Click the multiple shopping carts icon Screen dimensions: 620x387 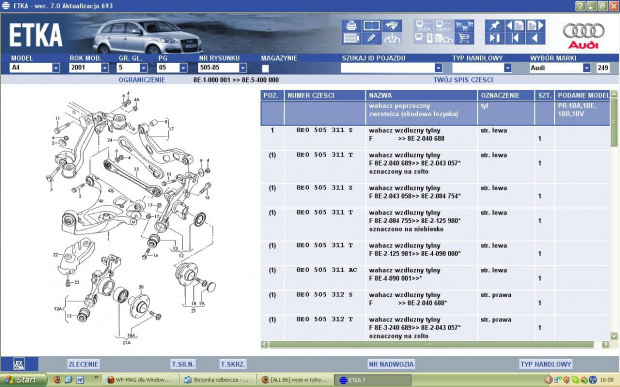click(464, 26)
